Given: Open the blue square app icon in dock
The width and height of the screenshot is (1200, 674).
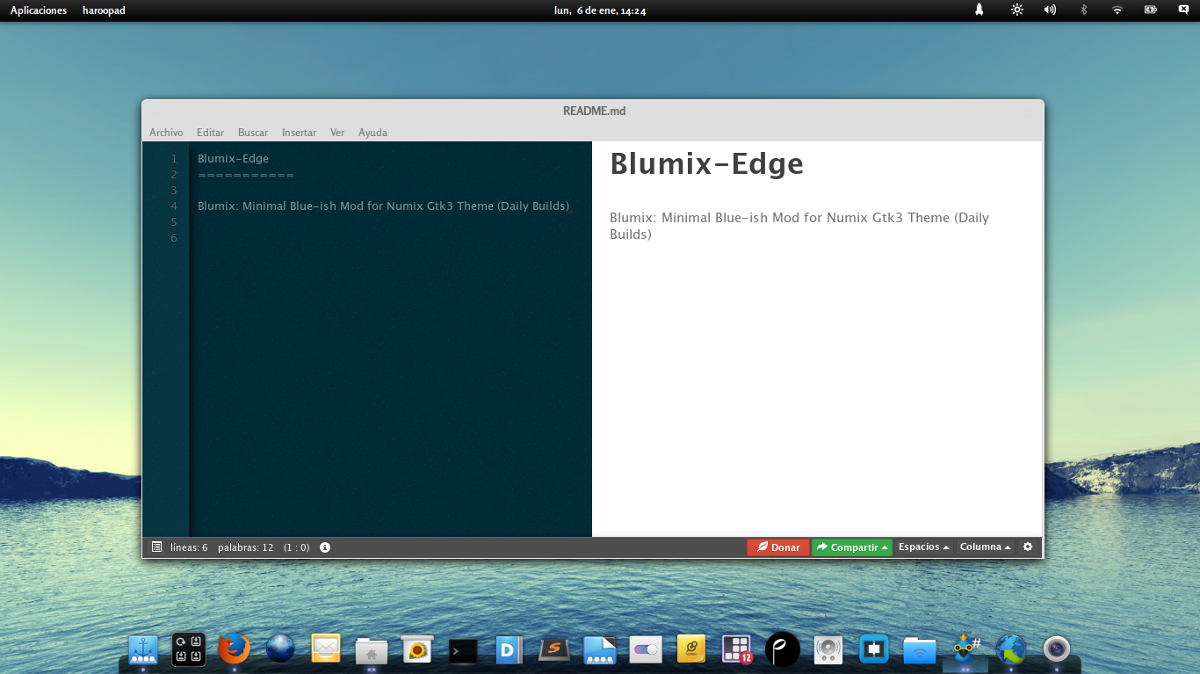Looking at the screenshot, I should (874, 650).
